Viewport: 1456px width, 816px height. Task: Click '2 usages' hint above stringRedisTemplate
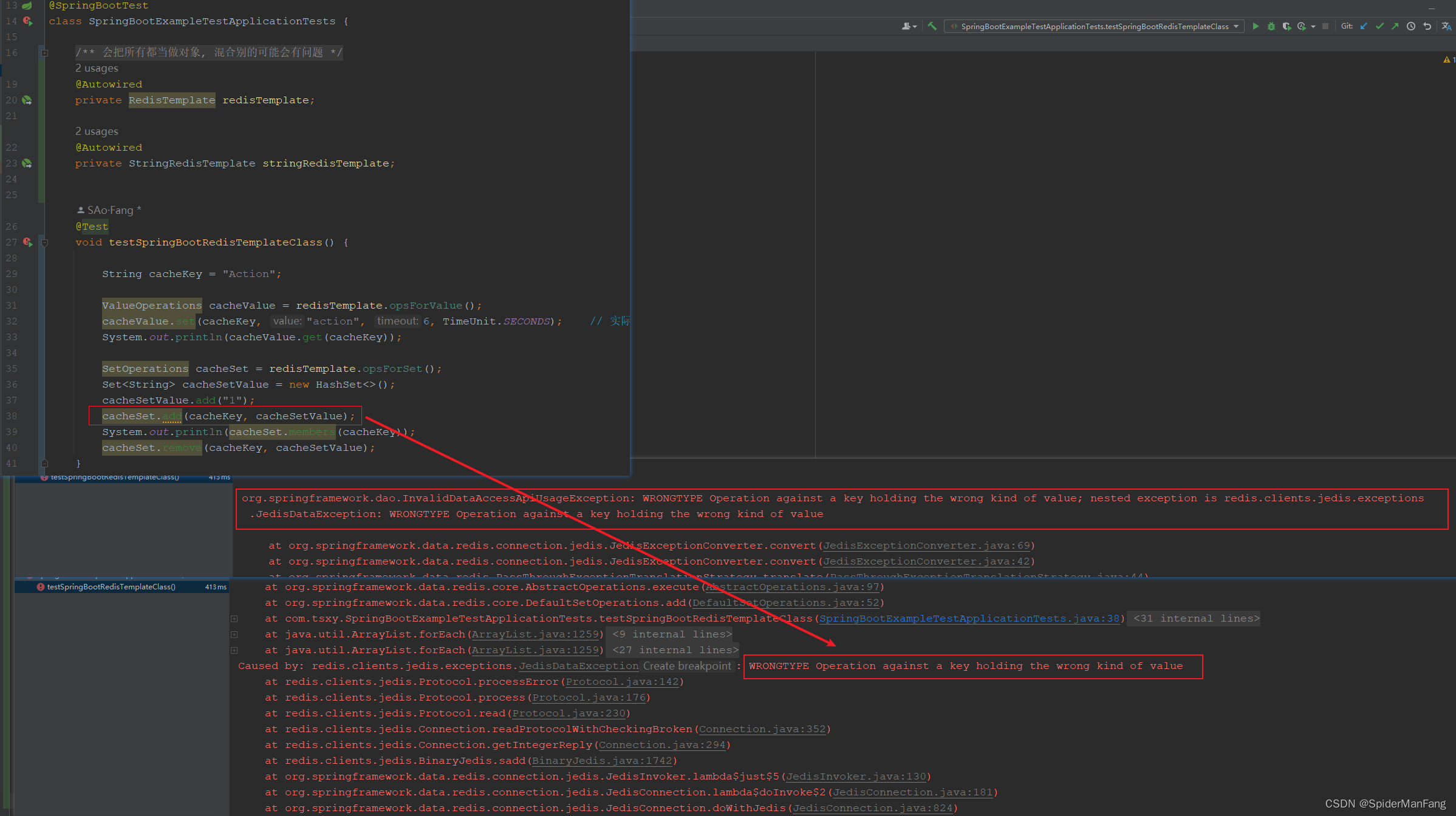click(97, 131)
